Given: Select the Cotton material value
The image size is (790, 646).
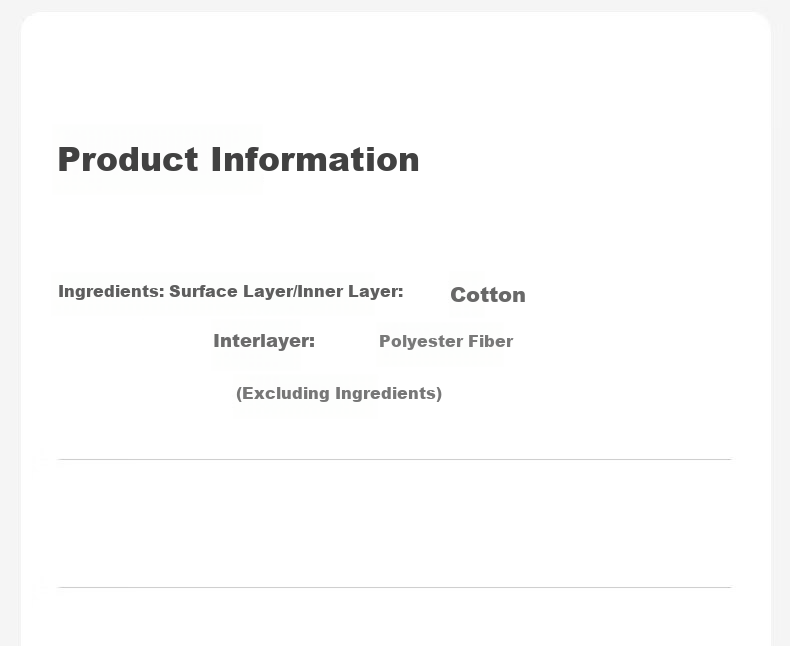Looking at the screenshot, I should (x=488, y=295).
